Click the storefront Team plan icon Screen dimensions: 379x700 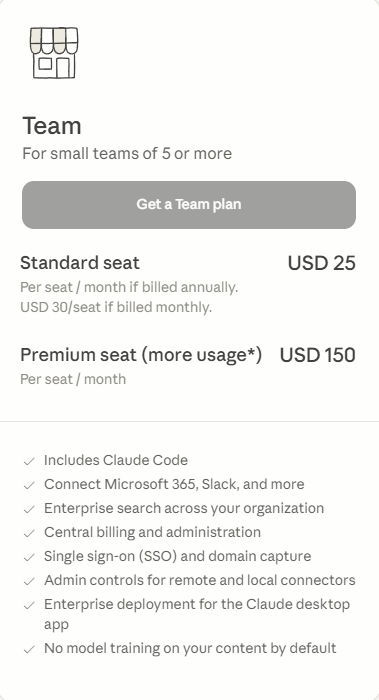[x=54, y=53]
